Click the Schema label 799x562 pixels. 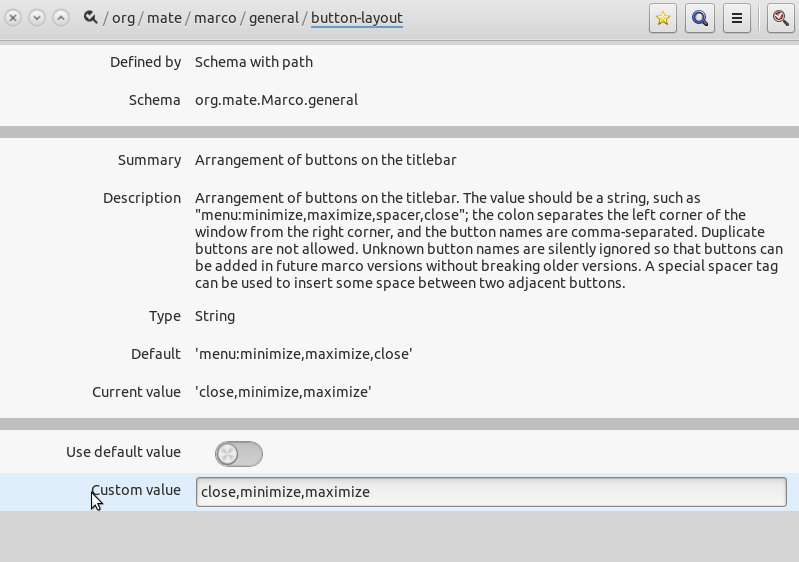(x=154, y=100)
